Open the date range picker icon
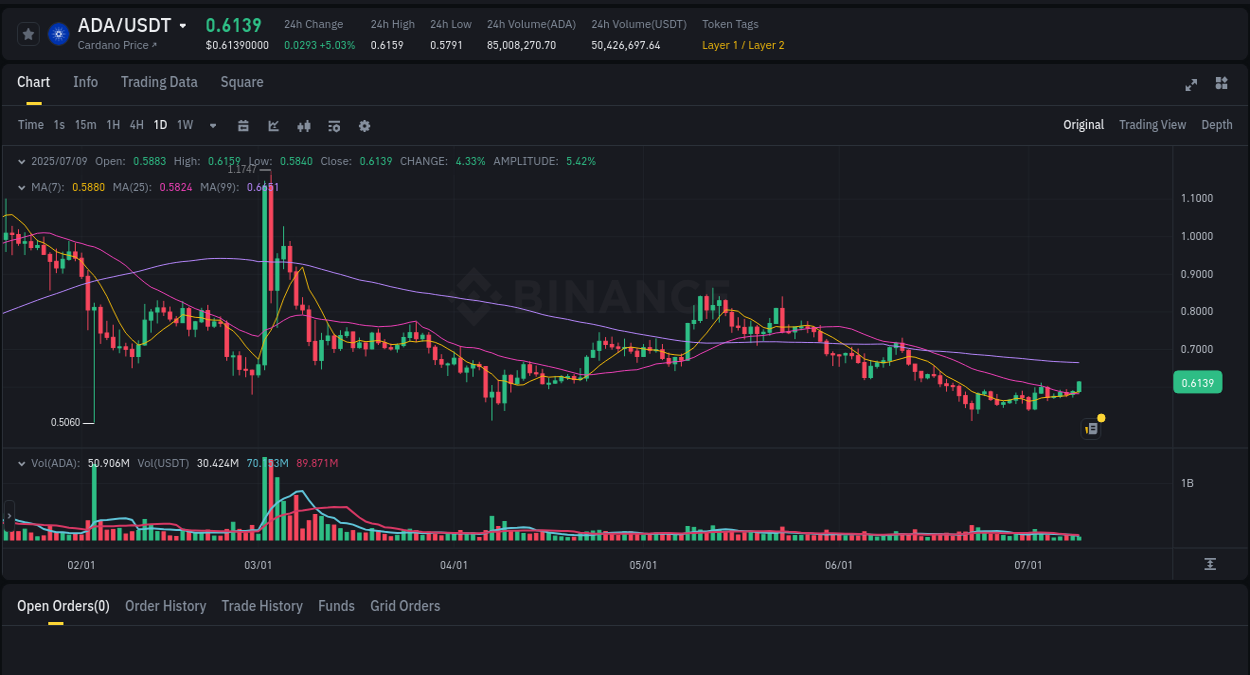The width and height of the screenshot is (1250, 675). tap(243, 125)
